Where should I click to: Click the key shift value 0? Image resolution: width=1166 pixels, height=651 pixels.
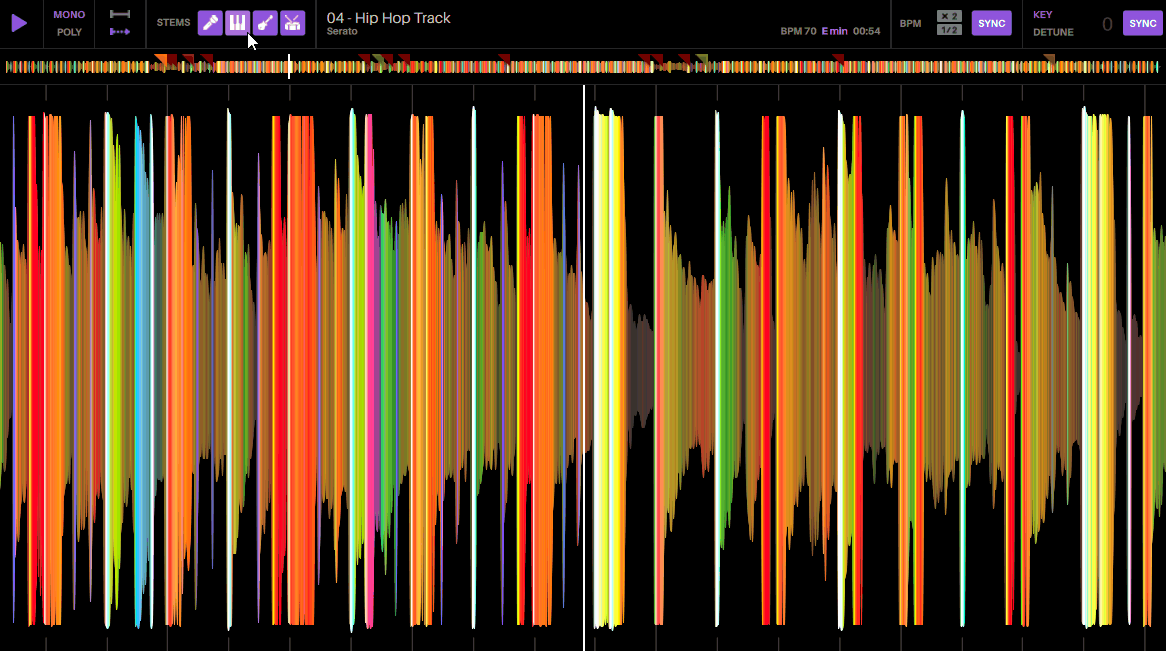click(x=1107, y=24)
